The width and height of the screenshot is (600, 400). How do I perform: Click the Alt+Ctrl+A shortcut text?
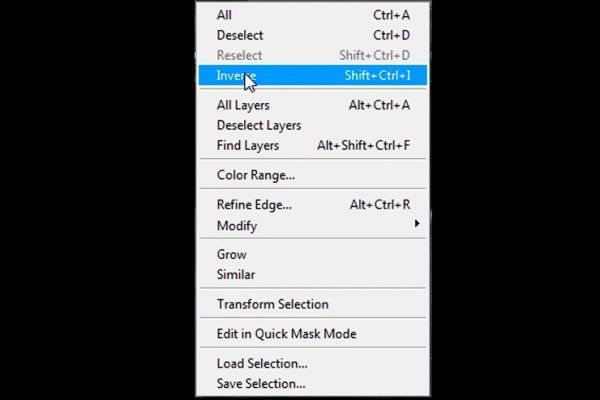point(379,105)
